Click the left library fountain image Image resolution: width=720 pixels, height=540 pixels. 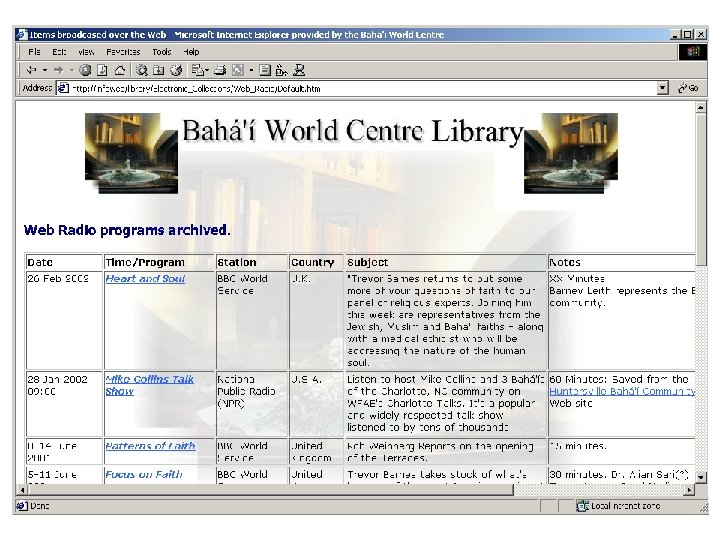pos(131,153)
